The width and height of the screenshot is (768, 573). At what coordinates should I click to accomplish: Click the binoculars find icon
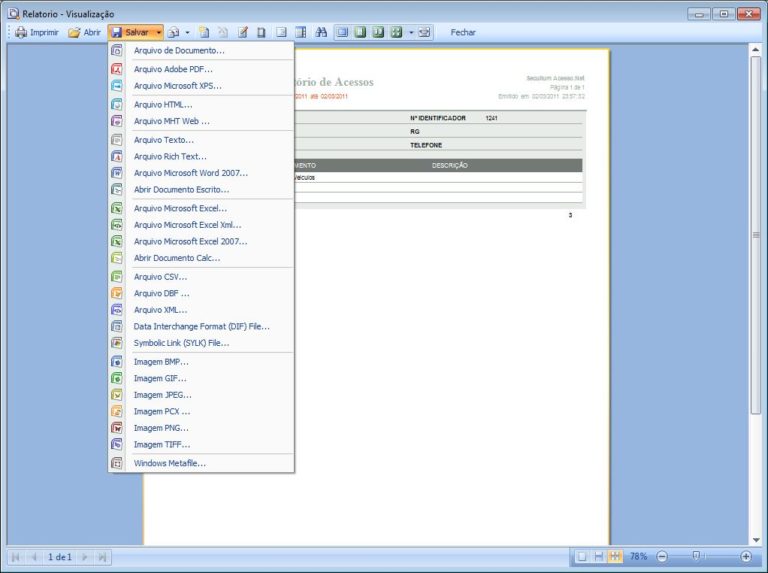click(x=321, y=32)
